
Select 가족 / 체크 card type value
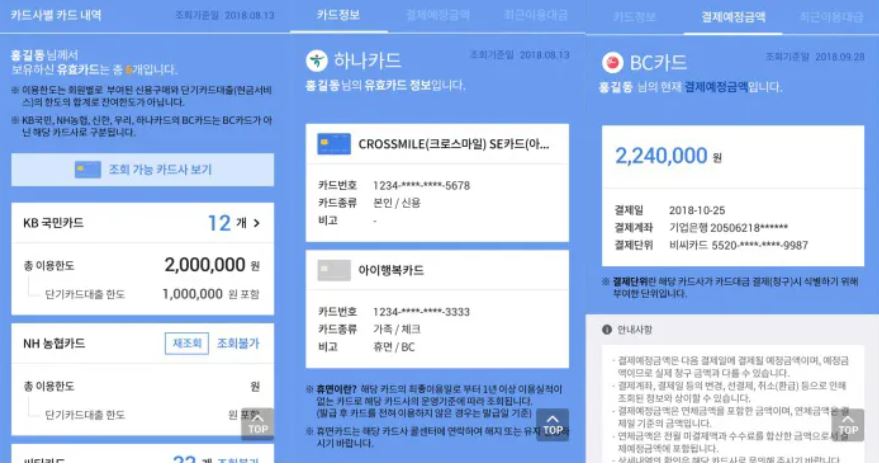(396, 329)
